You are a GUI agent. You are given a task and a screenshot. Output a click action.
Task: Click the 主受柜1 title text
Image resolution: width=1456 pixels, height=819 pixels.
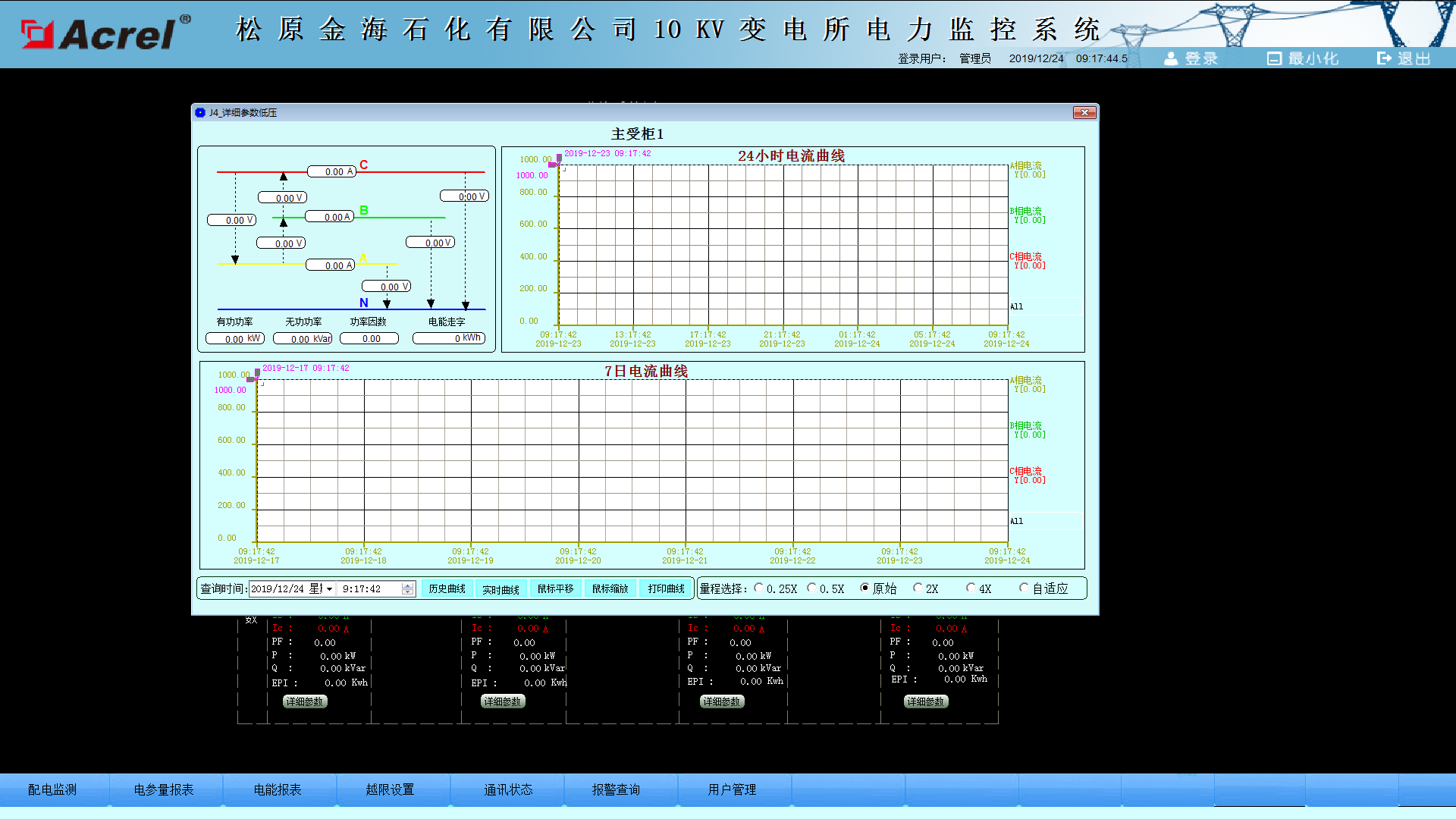pyautogui.click(x=638, y=134)
